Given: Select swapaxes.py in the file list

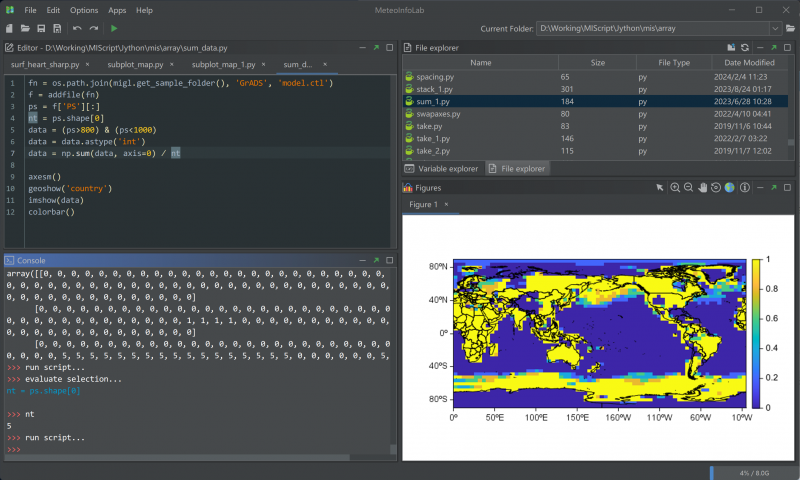Looking at the screenshot, I should 438,114.
